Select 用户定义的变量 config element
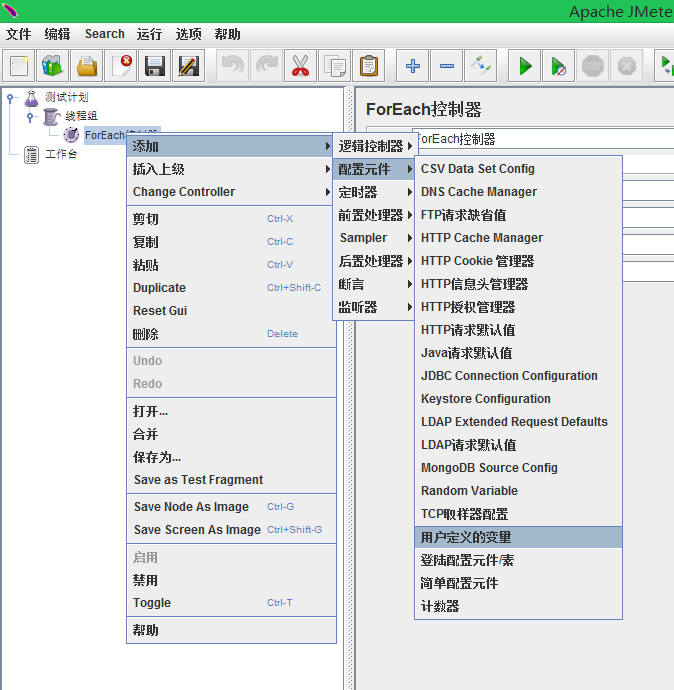Screen dimensions: 674x690 click(518, 537)
